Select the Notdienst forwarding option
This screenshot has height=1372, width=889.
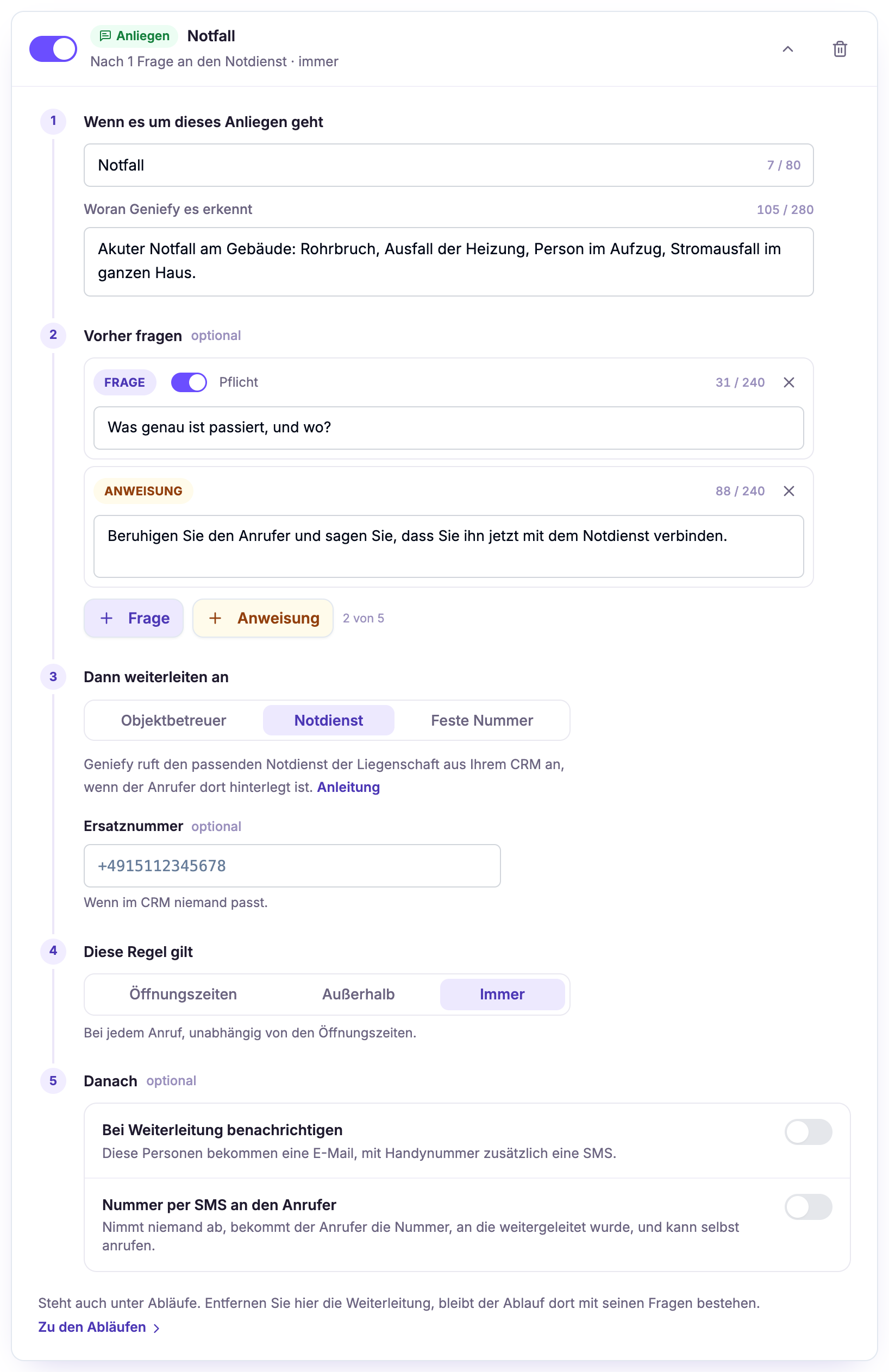329,720
